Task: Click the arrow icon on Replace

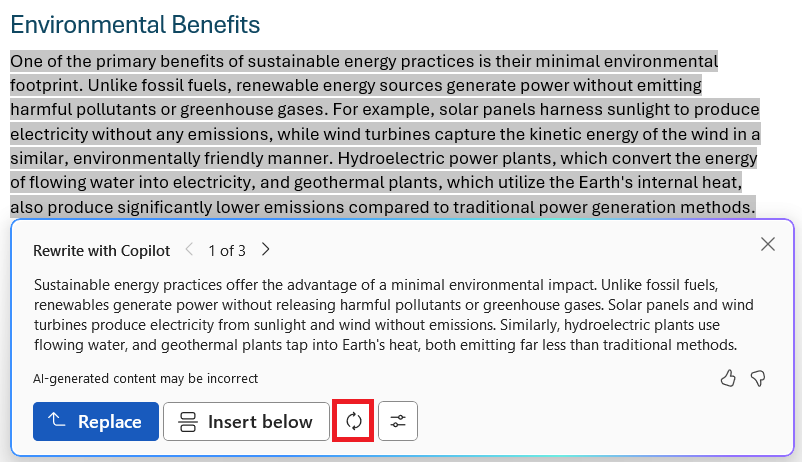Action: 56,421
